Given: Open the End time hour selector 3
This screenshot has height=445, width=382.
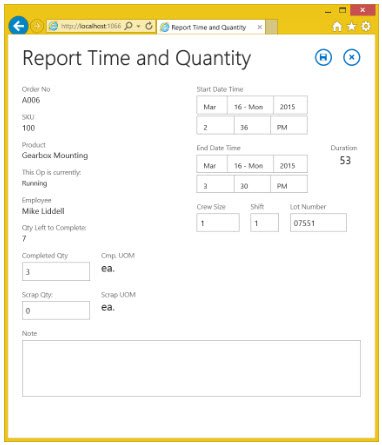Looking at the screenshot, I should (x=215, y=184).
